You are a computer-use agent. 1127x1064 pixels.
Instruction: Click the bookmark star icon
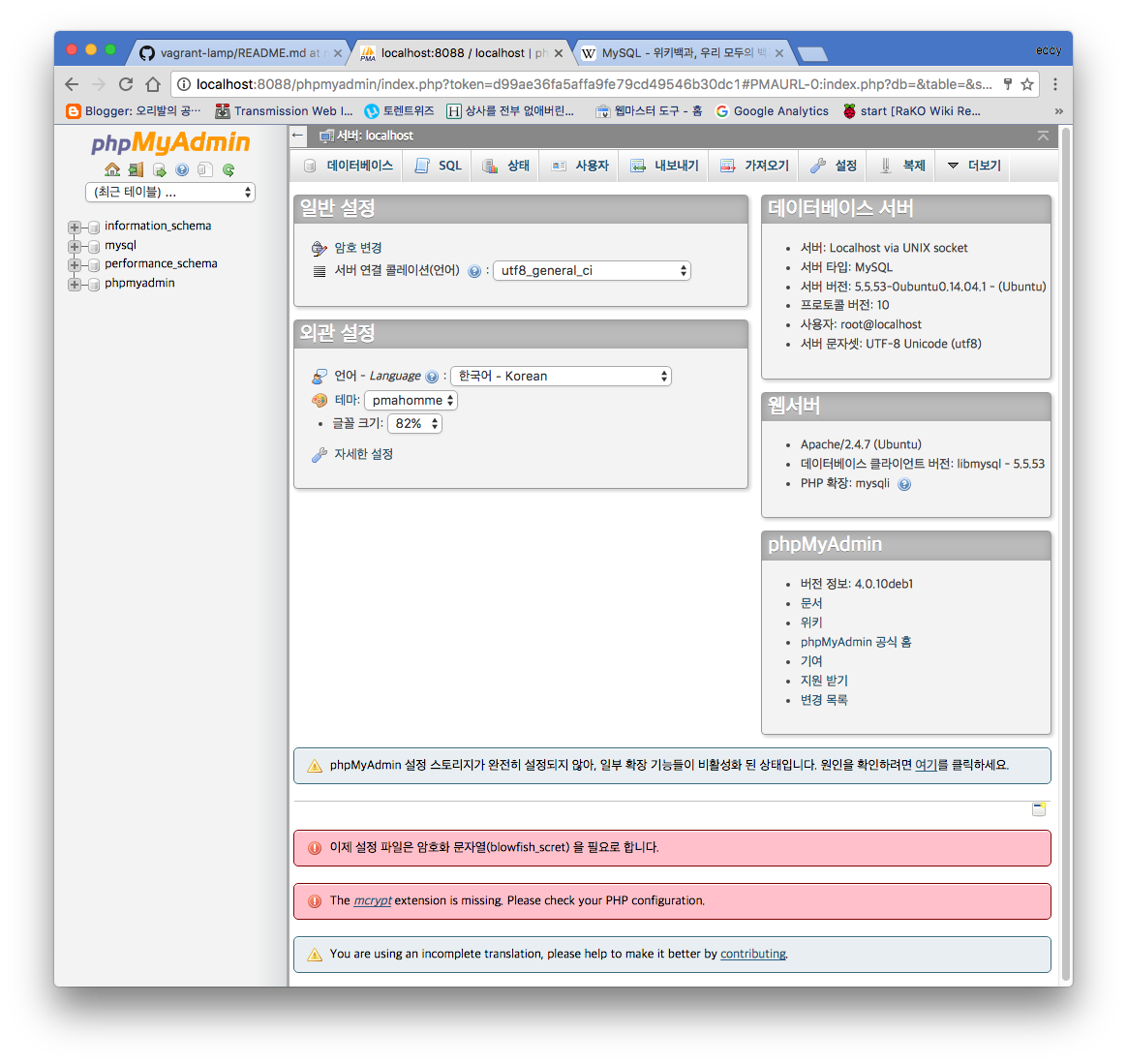[1027, 84]
